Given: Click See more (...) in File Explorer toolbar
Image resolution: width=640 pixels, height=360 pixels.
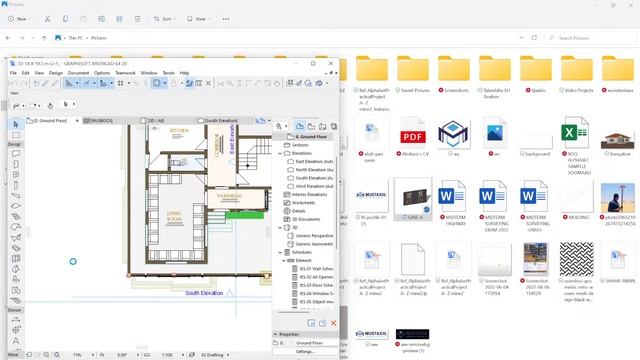Looking at the screenshot, I should pyautogui.click(x=226, y=19).
